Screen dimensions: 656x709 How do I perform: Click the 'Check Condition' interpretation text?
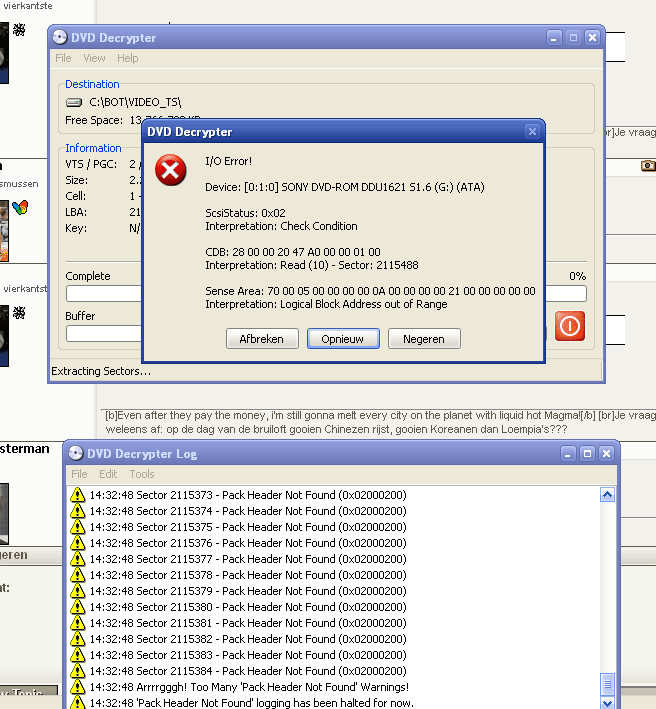coord(319,226)
